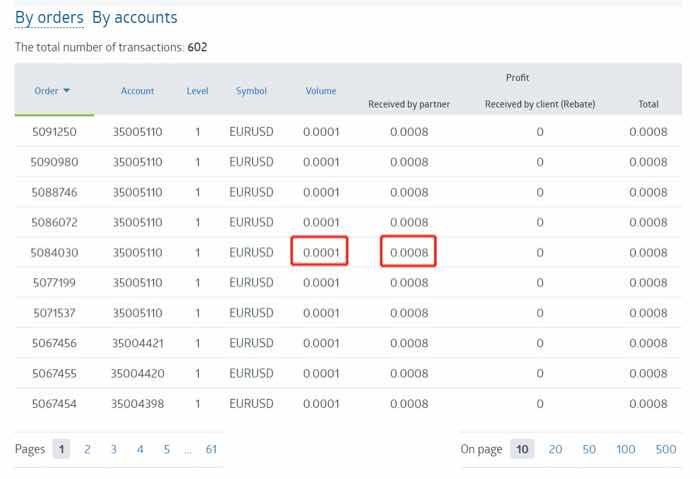Select order number 5088746
This screenshot has height=479, width=700.
point(54,192)
